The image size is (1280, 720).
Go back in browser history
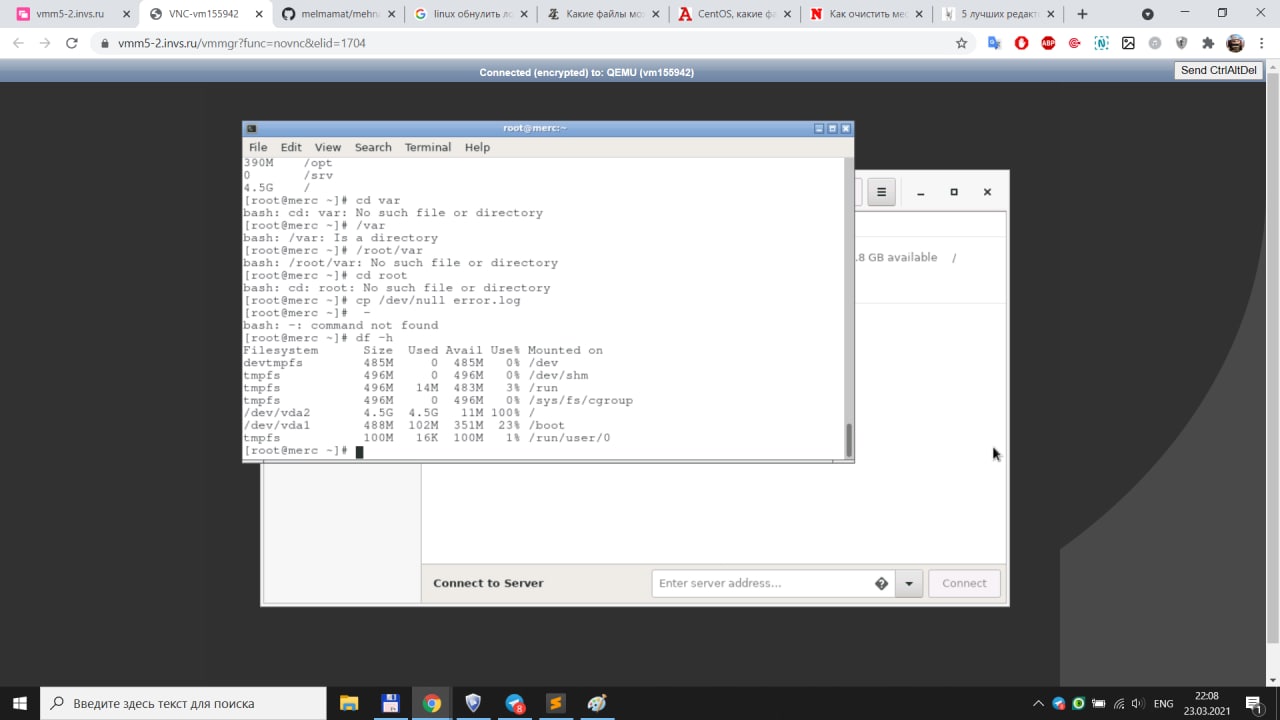[18, 44]
